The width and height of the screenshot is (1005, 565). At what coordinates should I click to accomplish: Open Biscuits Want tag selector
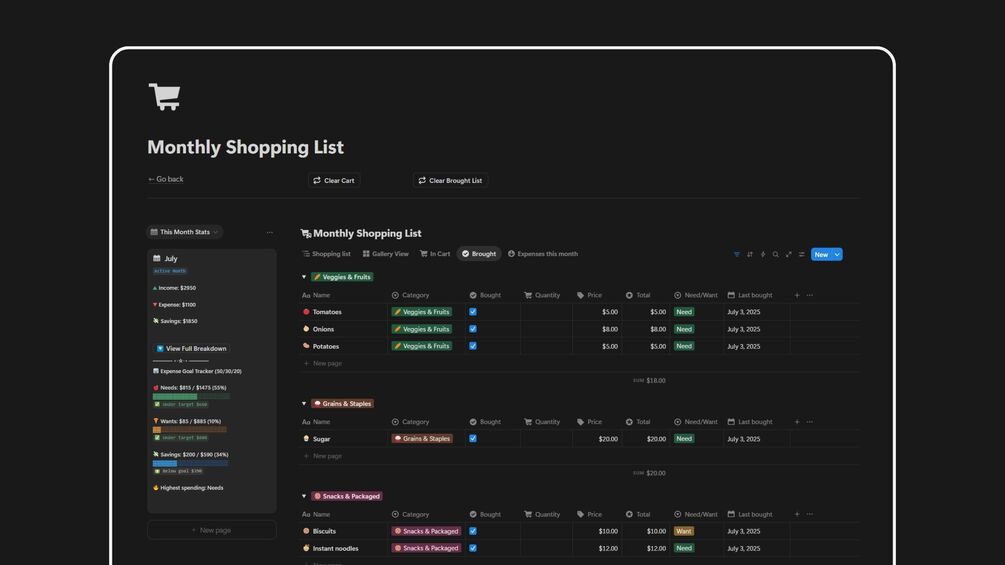tap(684, 531)
